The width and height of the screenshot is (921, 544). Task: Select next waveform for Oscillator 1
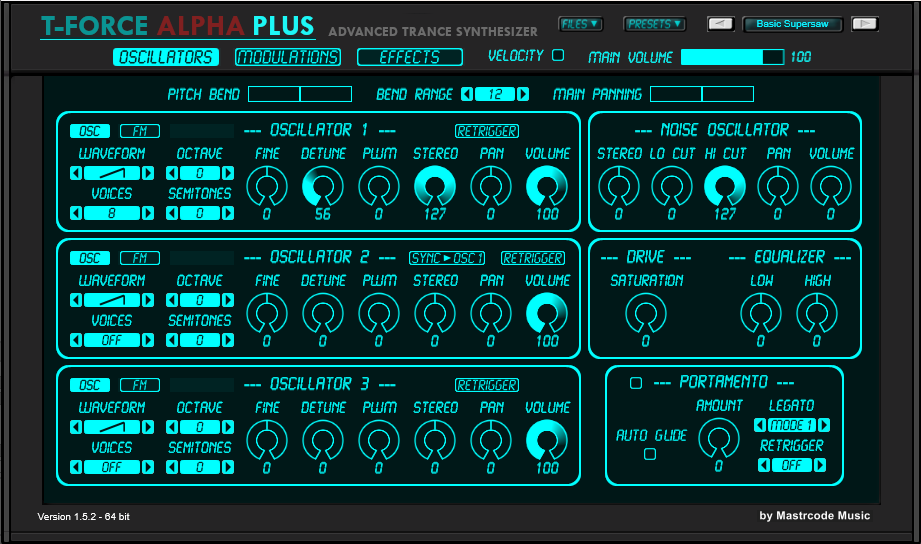(x=148, y=173)
